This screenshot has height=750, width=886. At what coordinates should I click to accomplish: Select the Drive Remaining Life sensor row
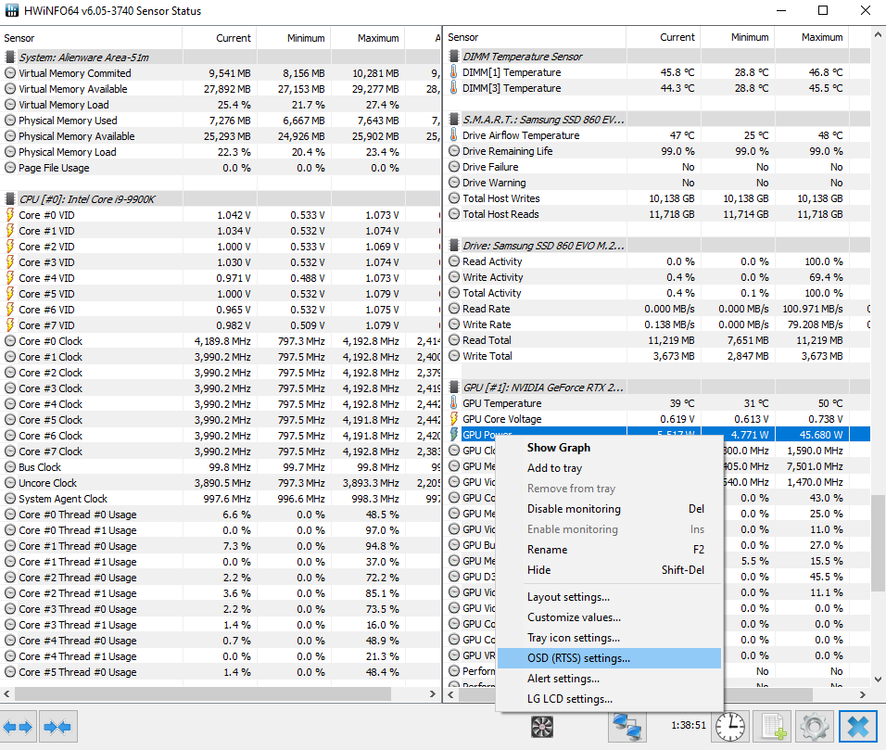[507, 151]
